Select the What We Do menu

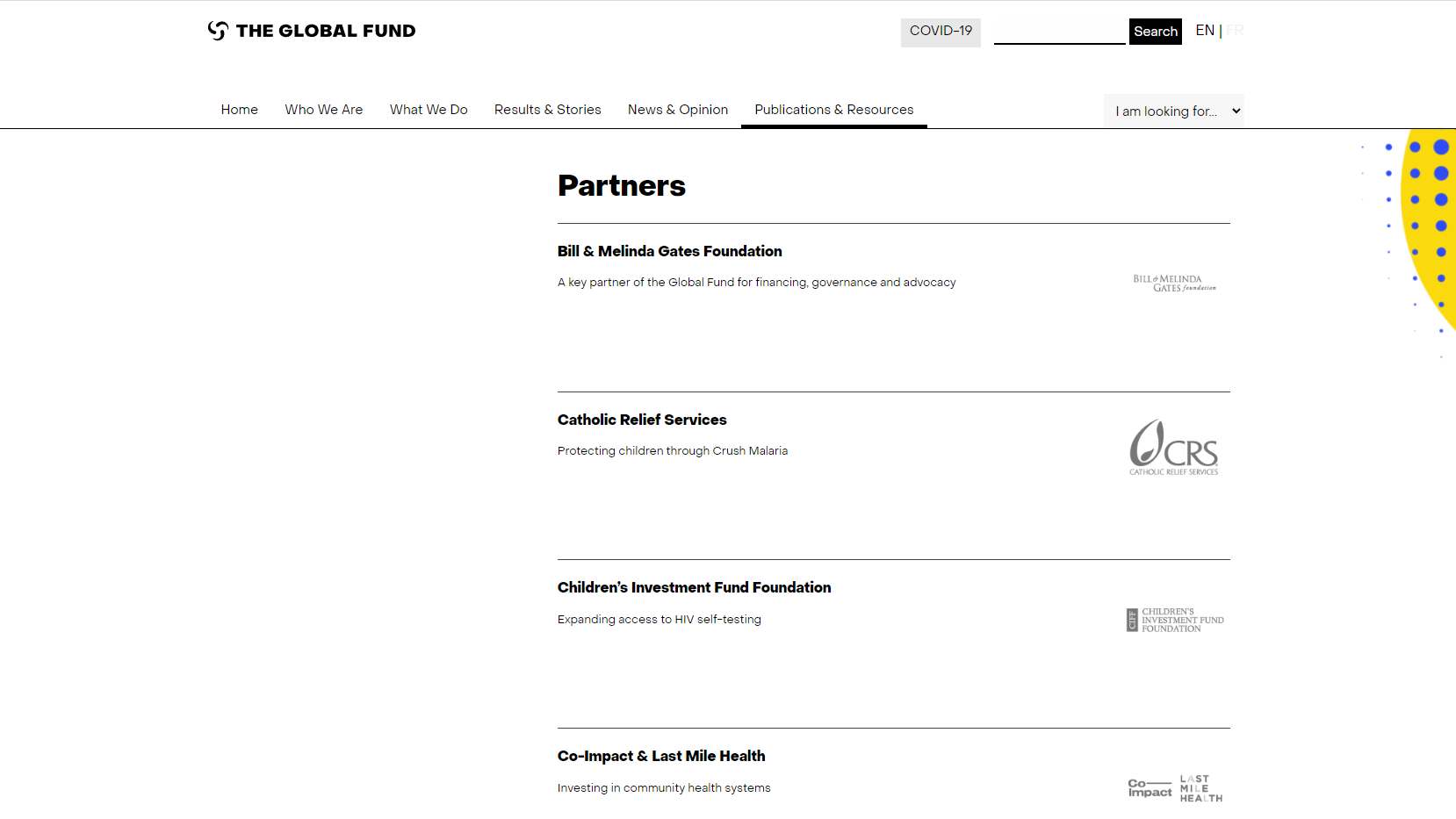click(429, 110)
